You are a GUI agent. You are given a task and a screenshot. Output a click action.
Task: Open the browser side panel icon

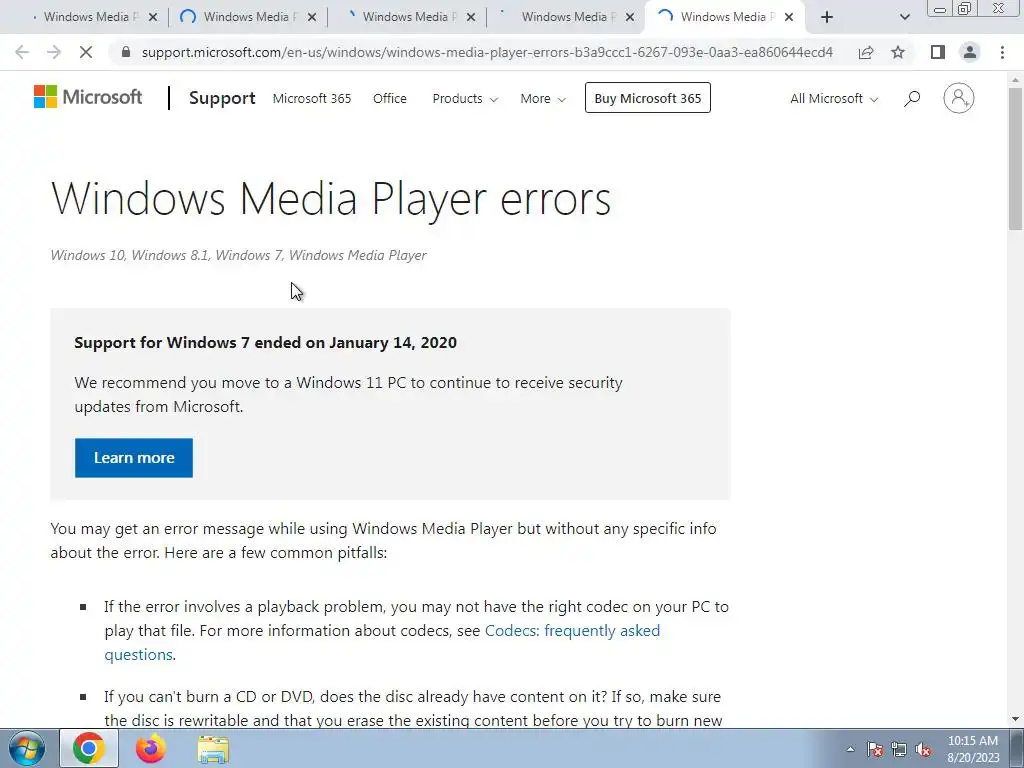(938, 52)
